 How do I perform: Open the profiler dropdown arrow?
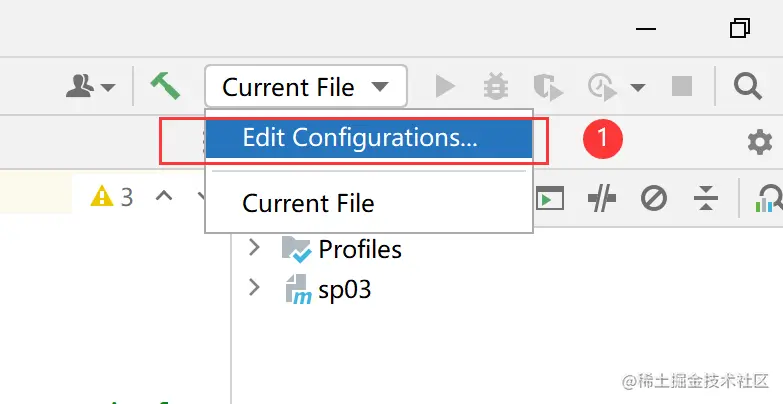point(637,87)
